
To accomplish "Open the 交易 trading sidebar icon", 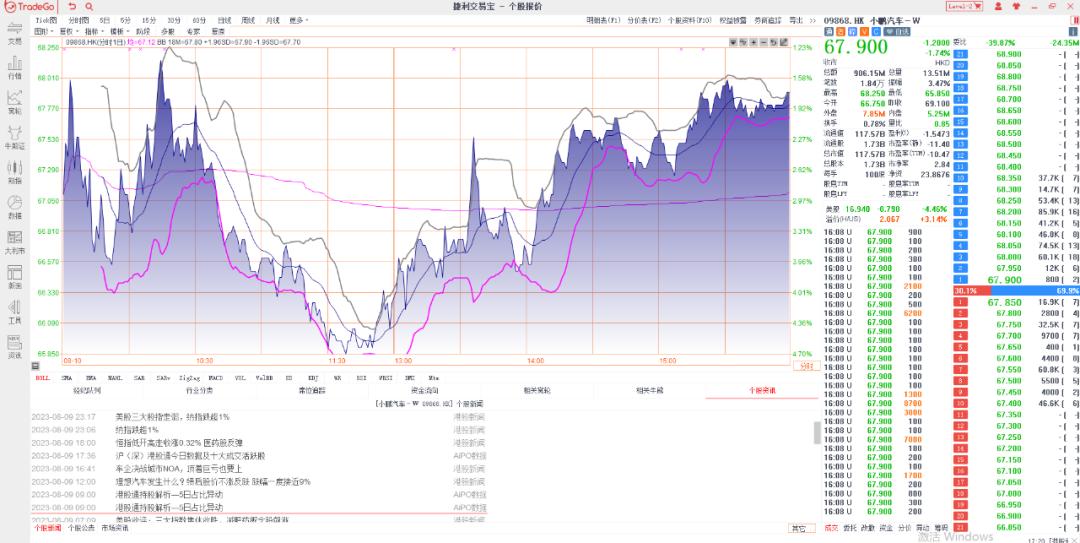I will pos(14,33).
